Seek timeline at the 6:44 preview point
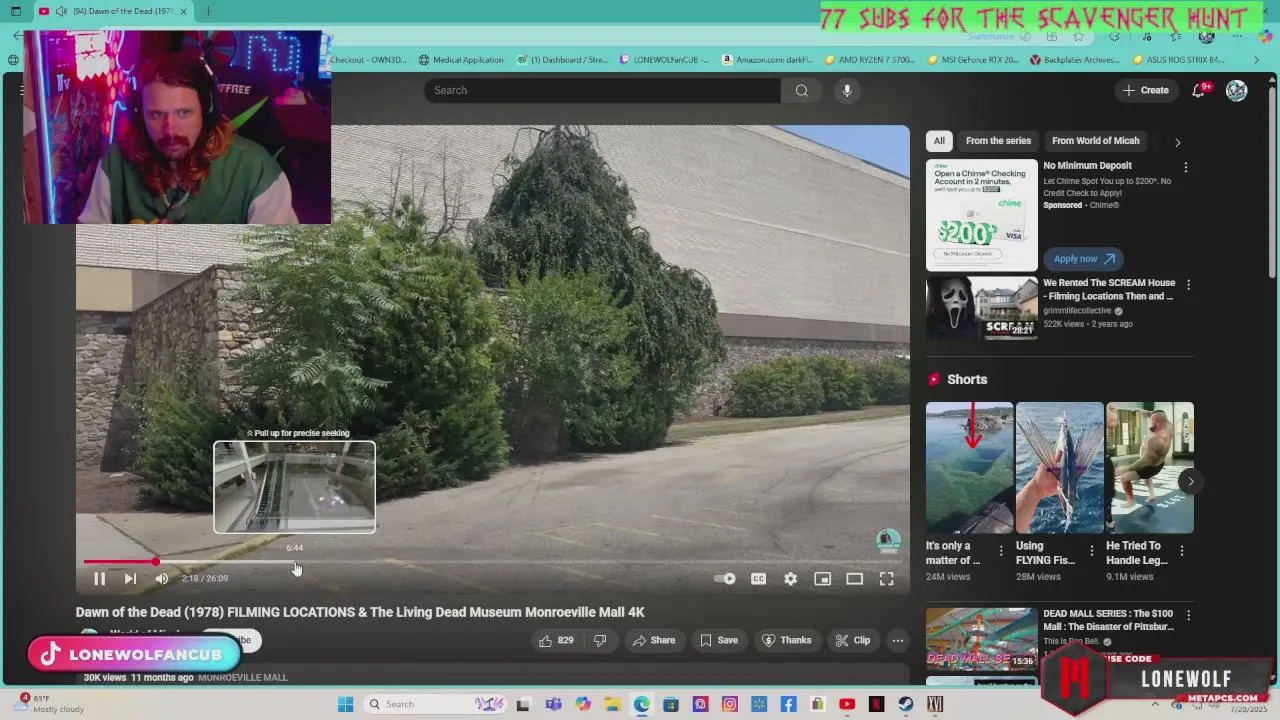This screenshot has width=1280, height=720. 295,562
